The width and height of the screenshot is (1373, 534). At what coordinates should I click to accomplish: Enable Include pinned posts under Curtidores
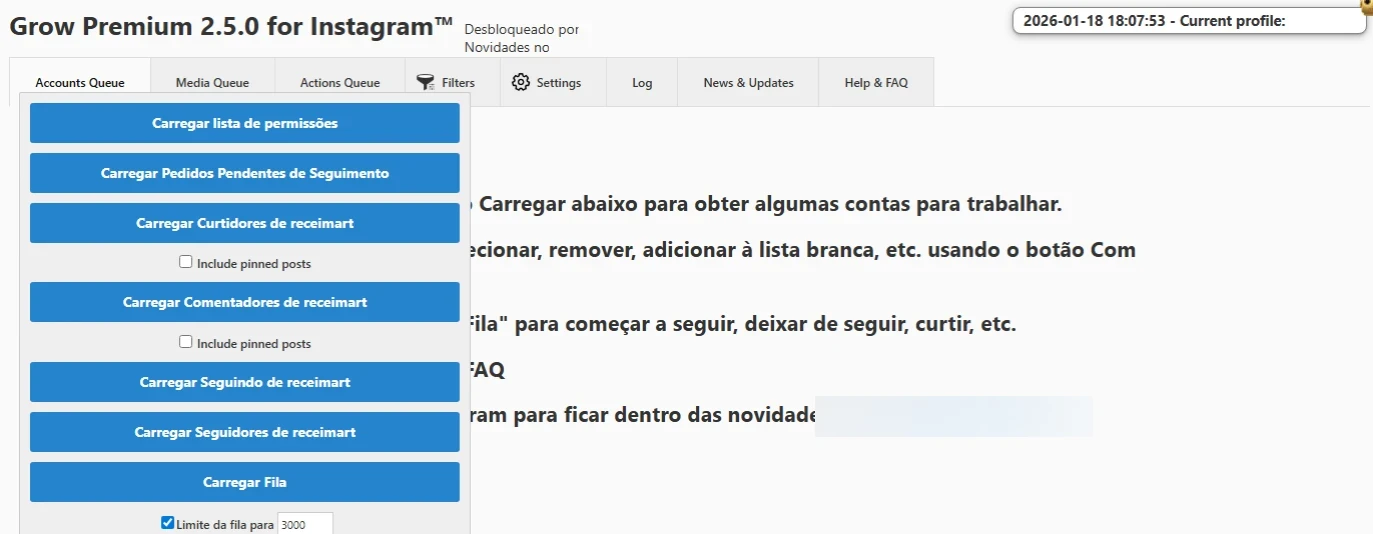(x=186, y=262)
